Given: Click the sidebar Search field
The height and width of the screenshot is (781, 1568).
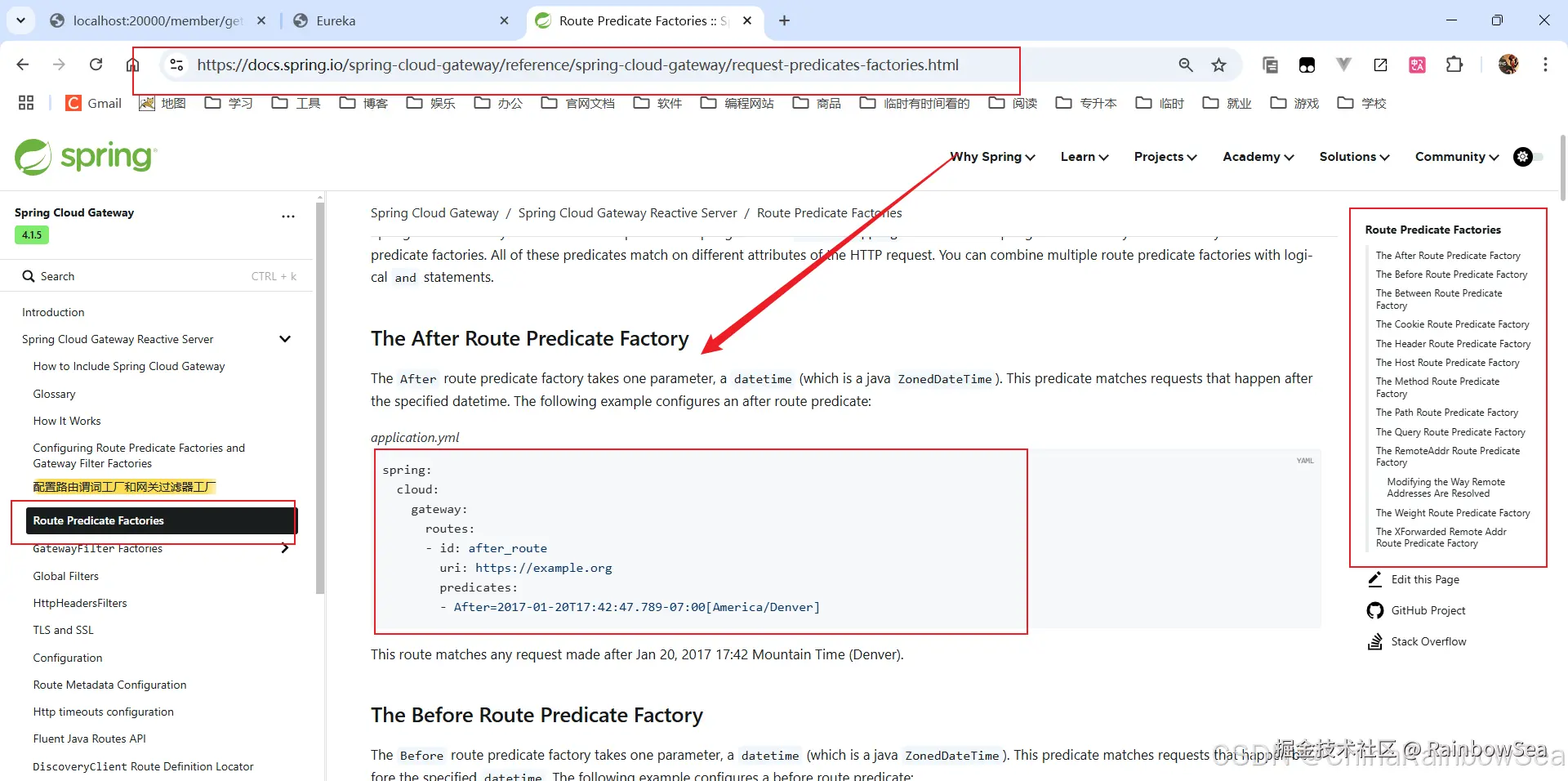Looking at the screenshot, I should (x=159, y=276).
